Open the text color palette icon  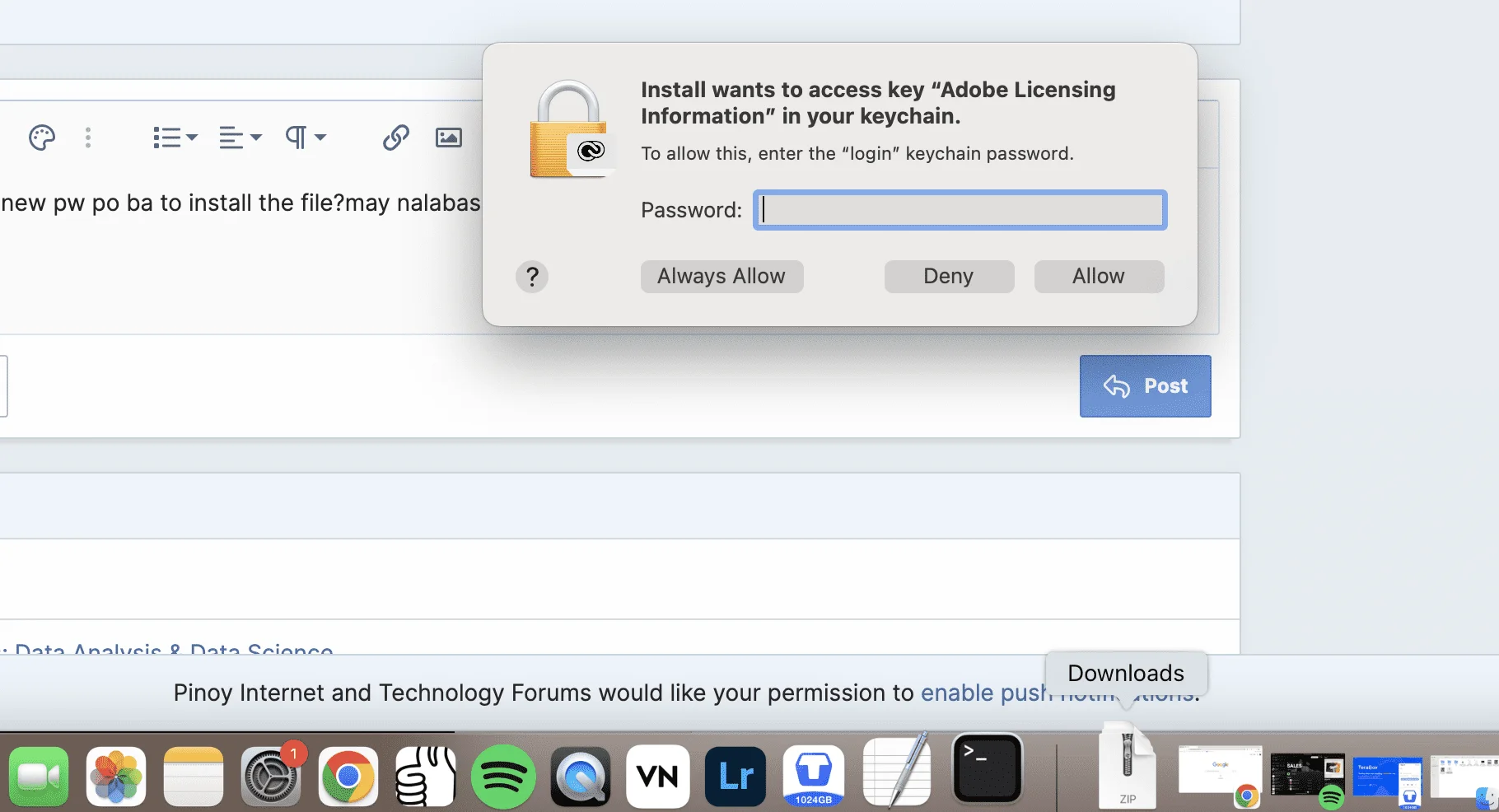coord(42,138)
